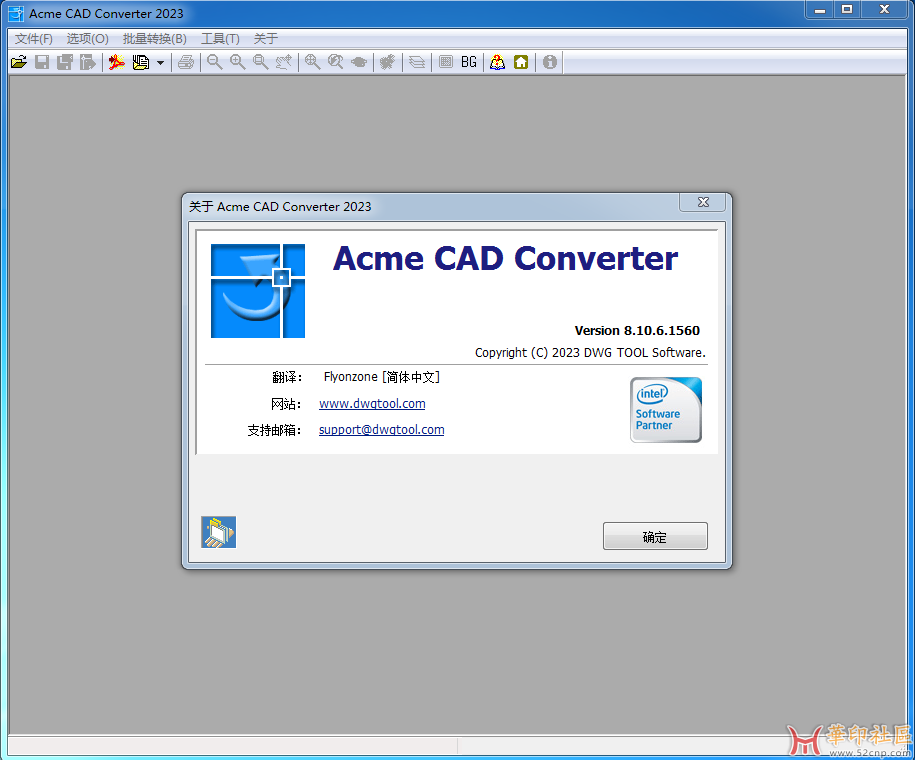This screenshot has height=760, width=915.
Task: Open the 文件(F) menu
Action: pos(34,39)
